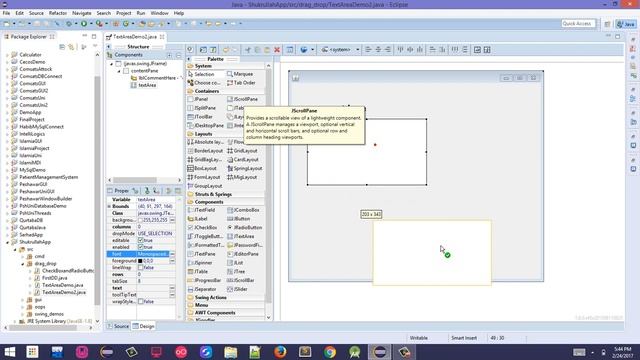
Task: Pick JSplitPane in the palette
Action: pos(202,108)
